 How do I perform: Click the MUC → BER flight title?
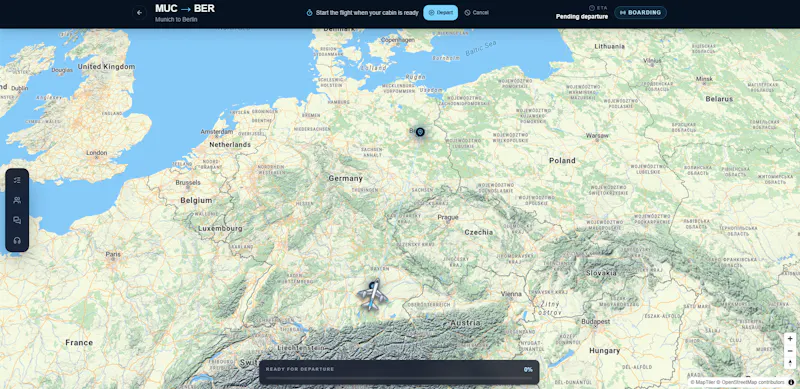tap(185, 9)
